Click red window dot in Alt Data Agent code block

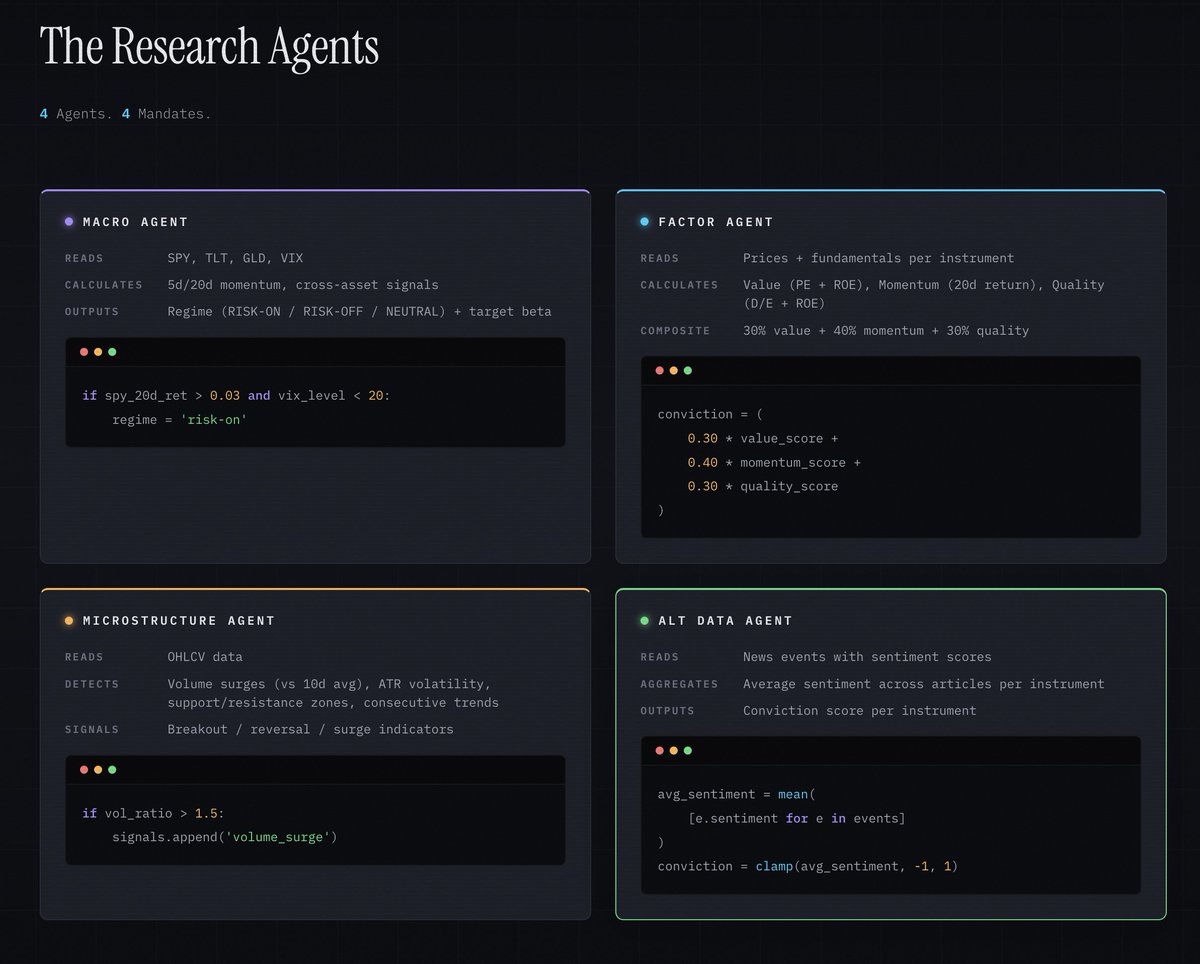[659, 751]
